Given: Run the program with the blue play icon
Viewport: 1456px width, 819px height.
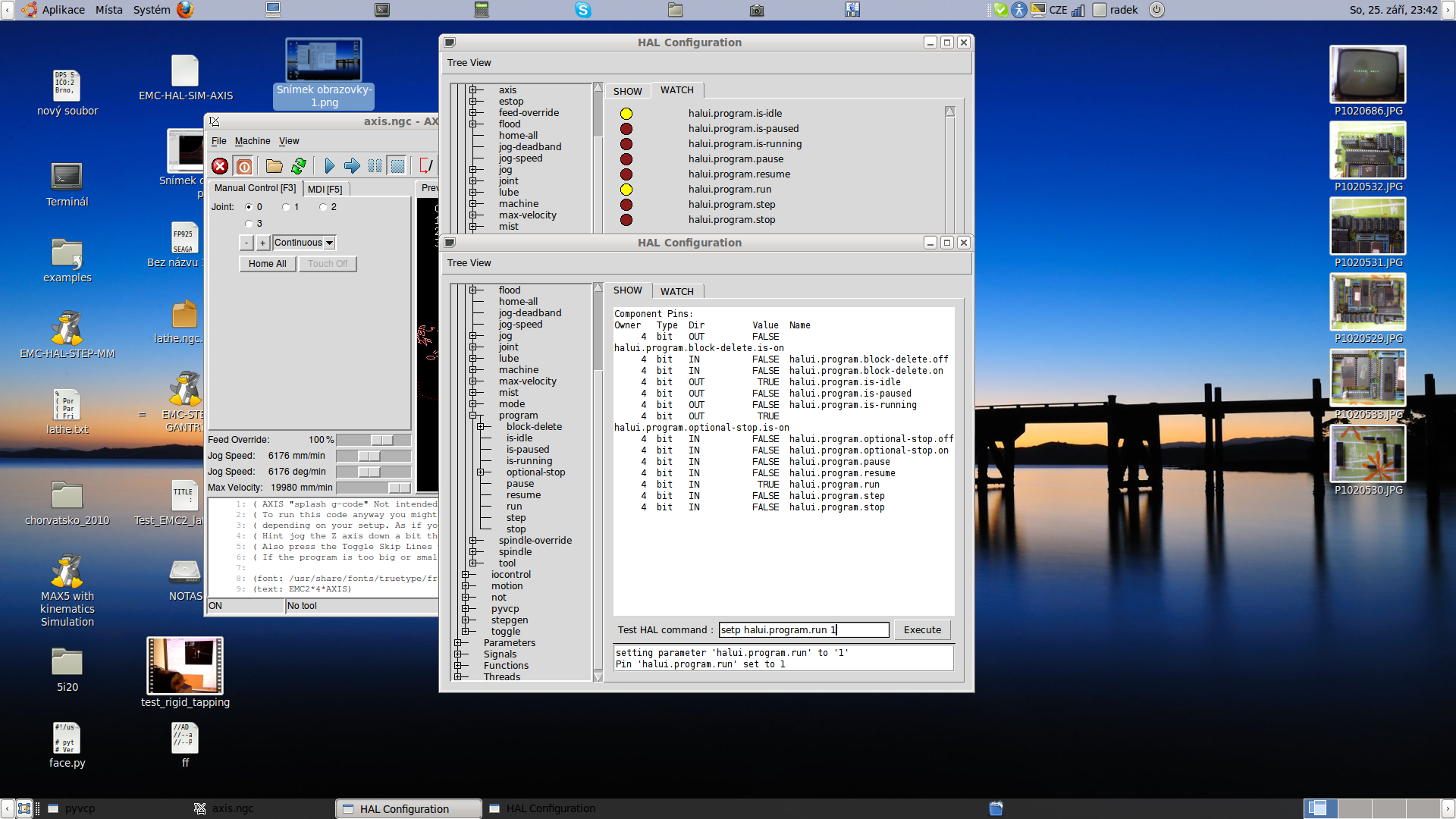Looking at the screenshot, I should click(329, 166).
